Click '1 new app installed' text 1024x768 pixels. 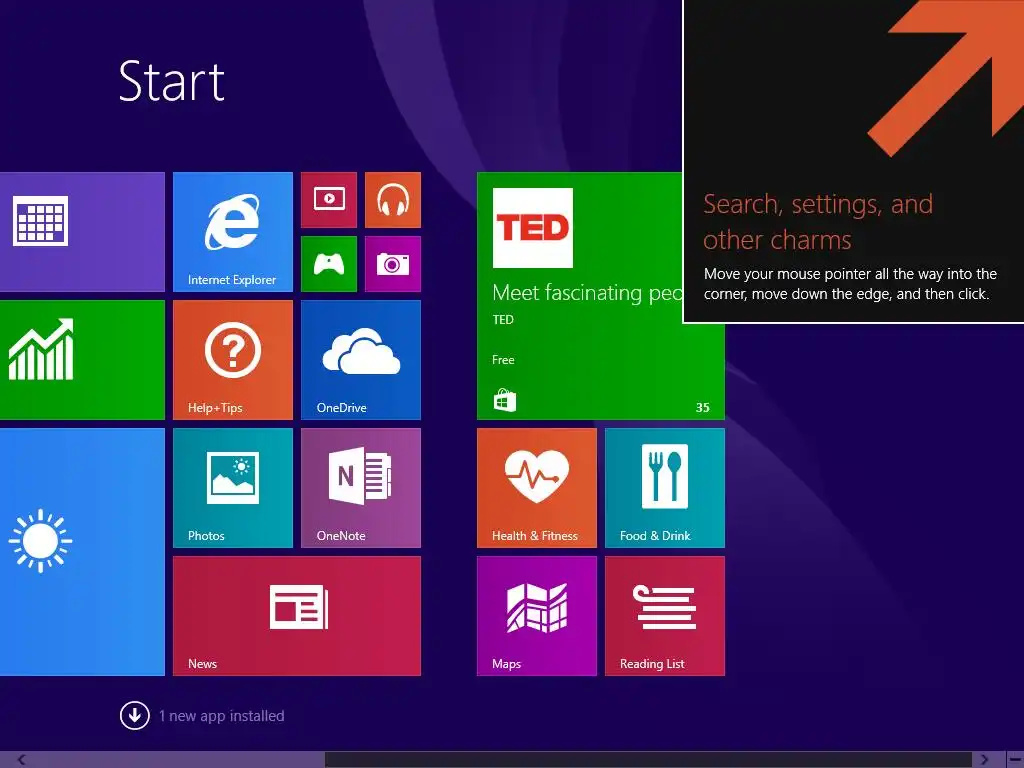221,716
